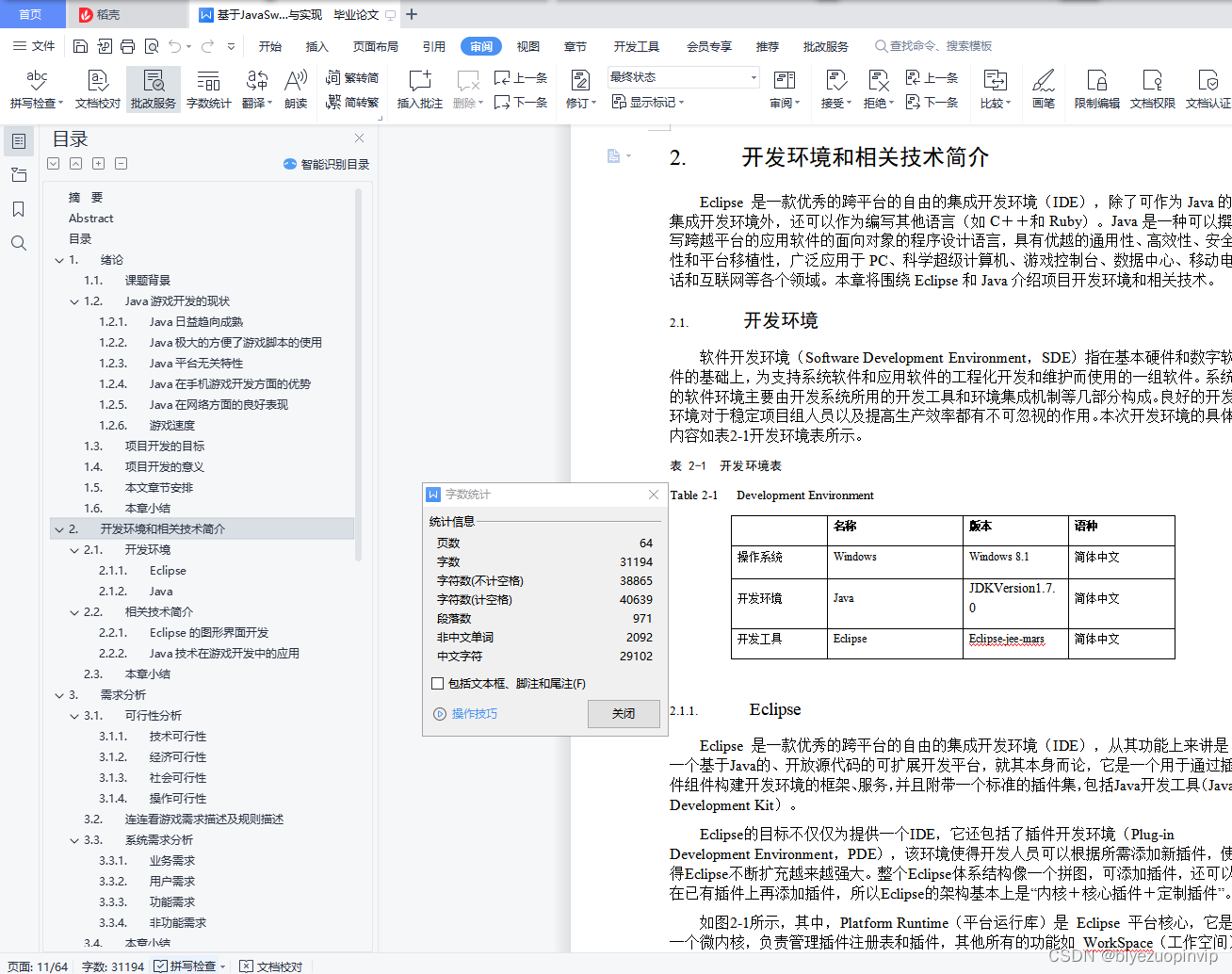
Task: Collapse the 1. 绪论 outline section
Action: (59, 260)
